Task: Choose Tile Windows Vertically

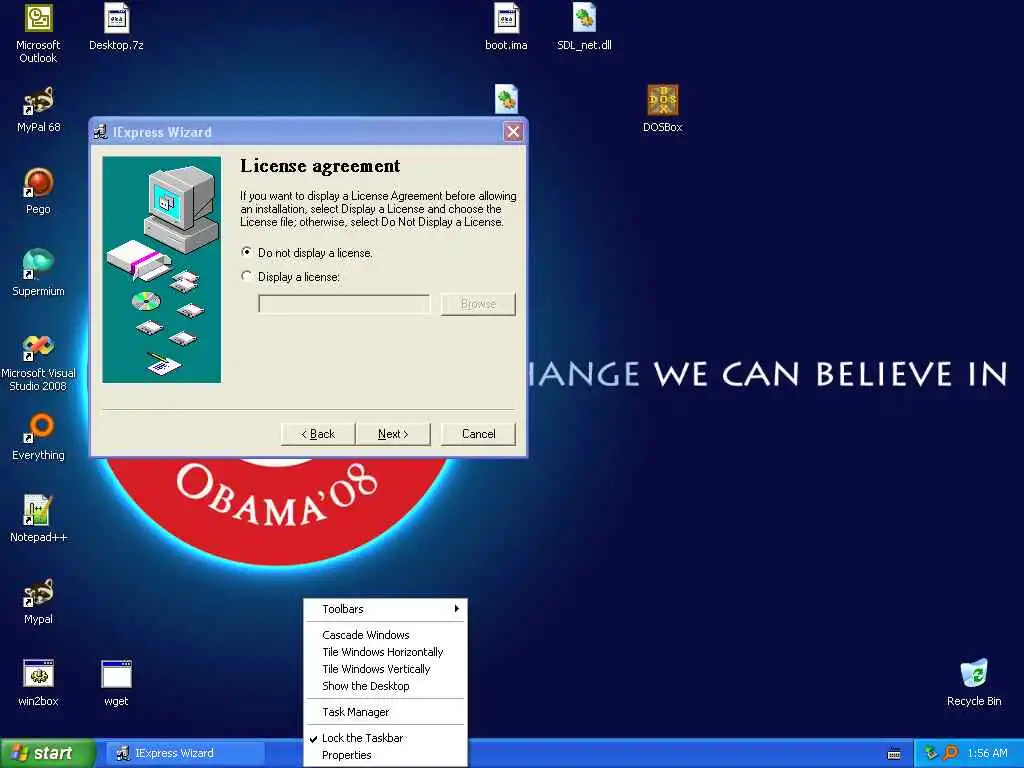Action: [386, 669]
